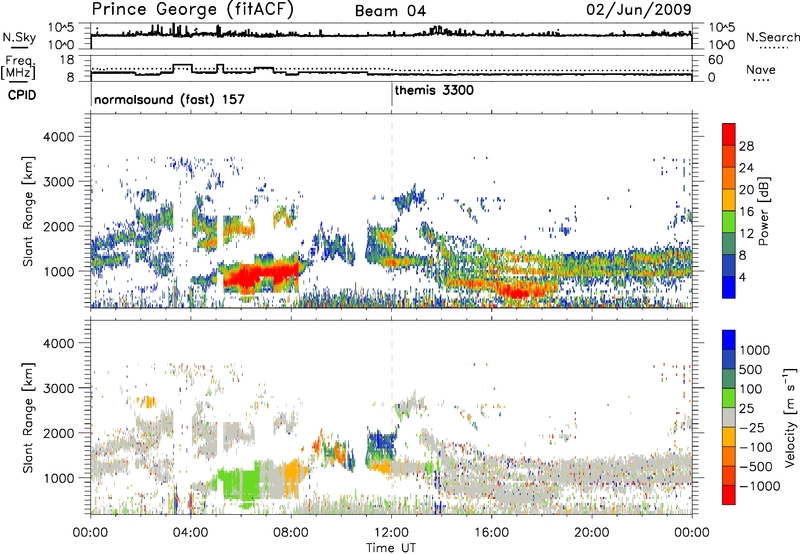
Task: Click the '4' power colorbar tick label
Action: click(743, 278)
